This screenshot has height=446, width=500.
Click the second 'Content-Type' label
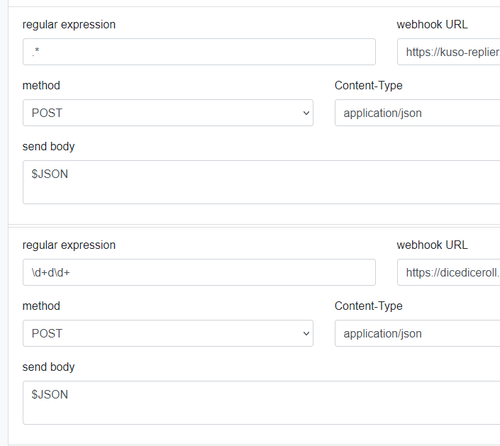(x=368, y=306)
